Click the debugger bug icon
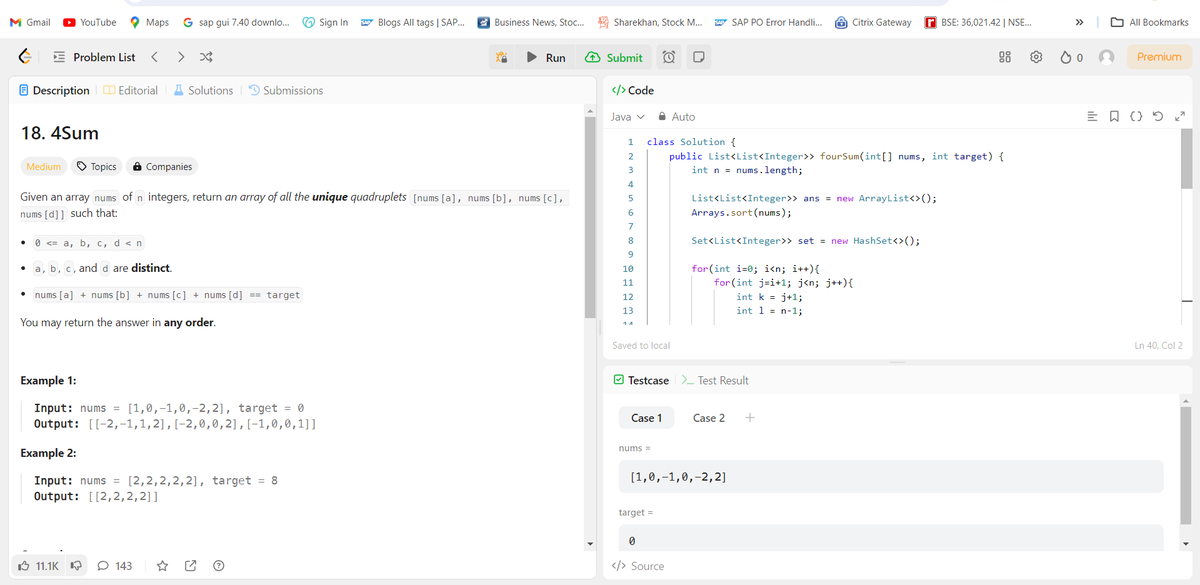Viewport: 1200px width, 585px height. (502, 57)
